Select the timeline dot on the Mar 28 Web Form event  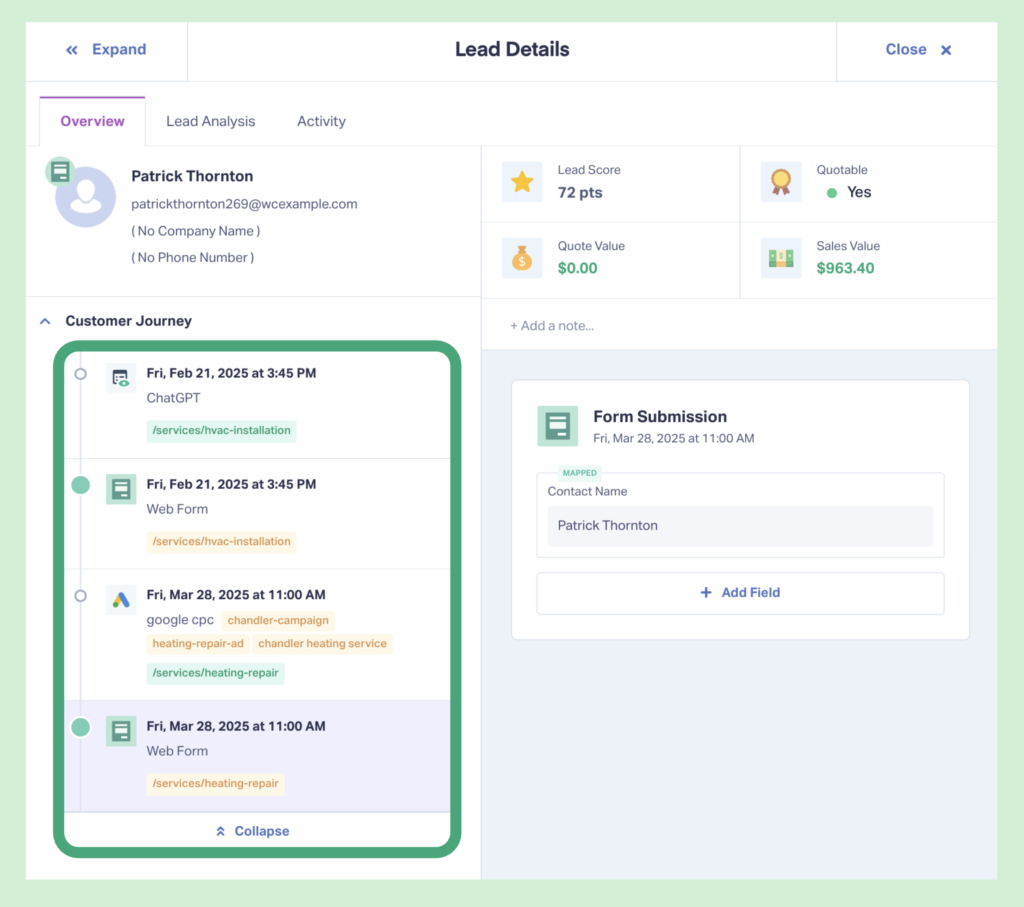[80, 727]
